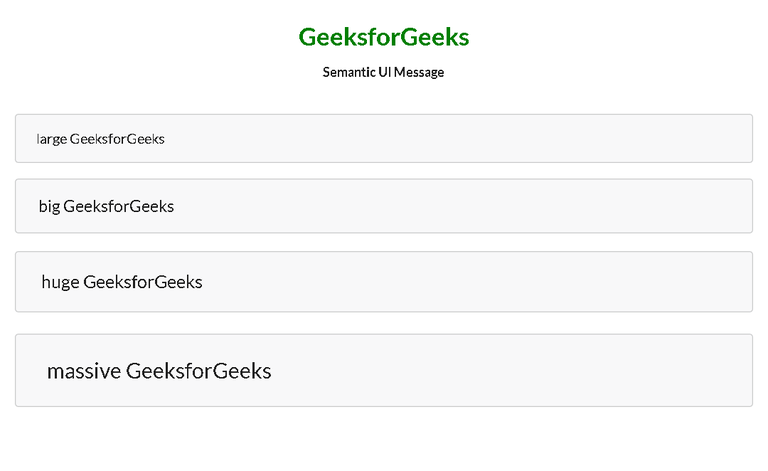Click "GeeksforGeeks" in the big message
The height and width of the screenshot is (471, 768).
point(118,207)
